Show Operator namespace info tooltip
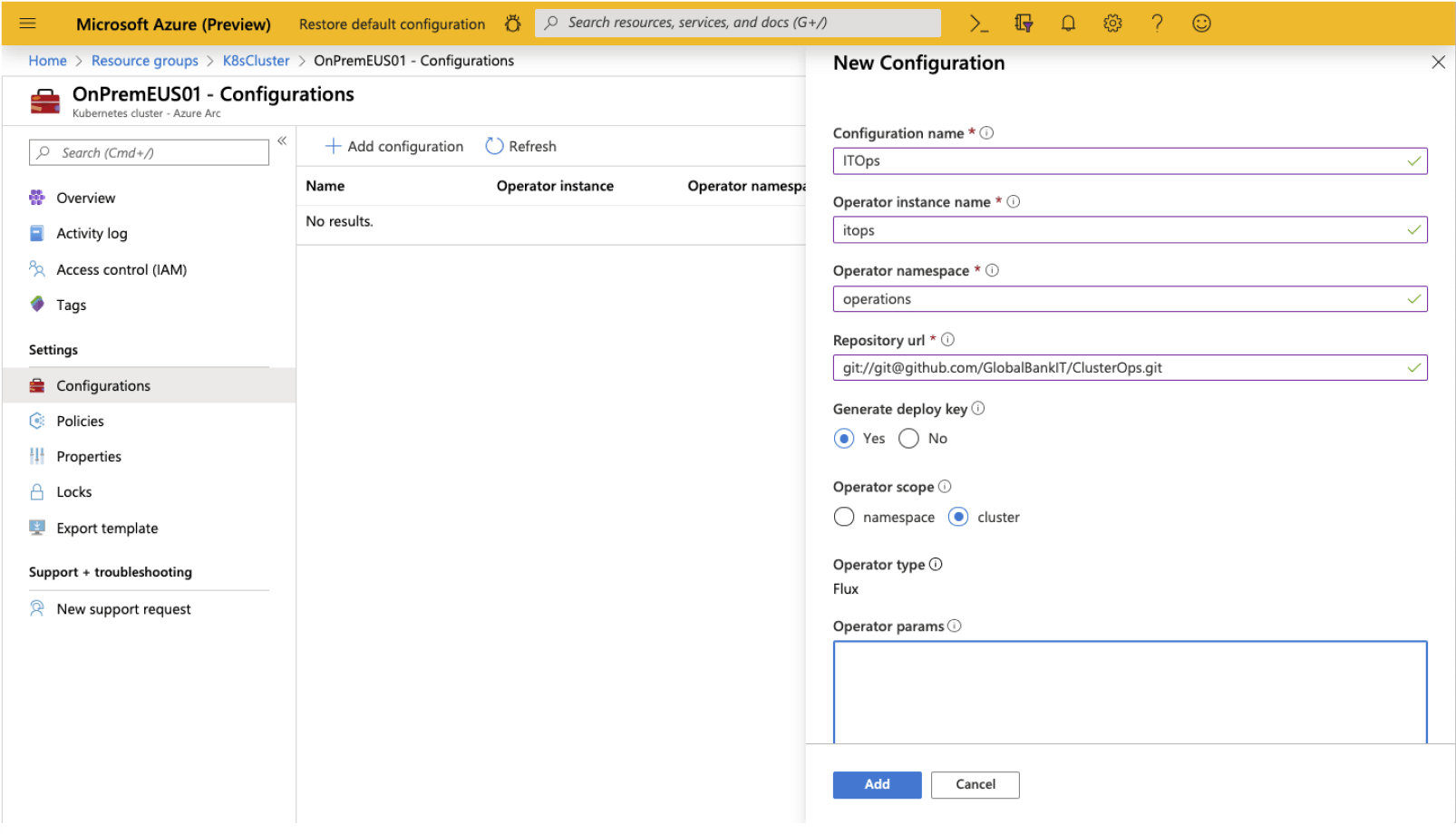The width and height of the screenshot is (1456, 834). 993,269
